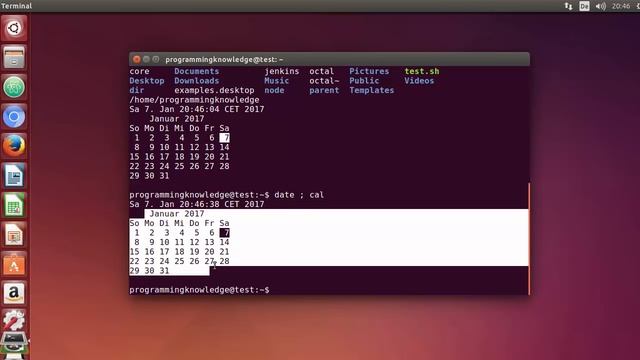Click the 'Downloads' directory name

click(x=197, y=81)
